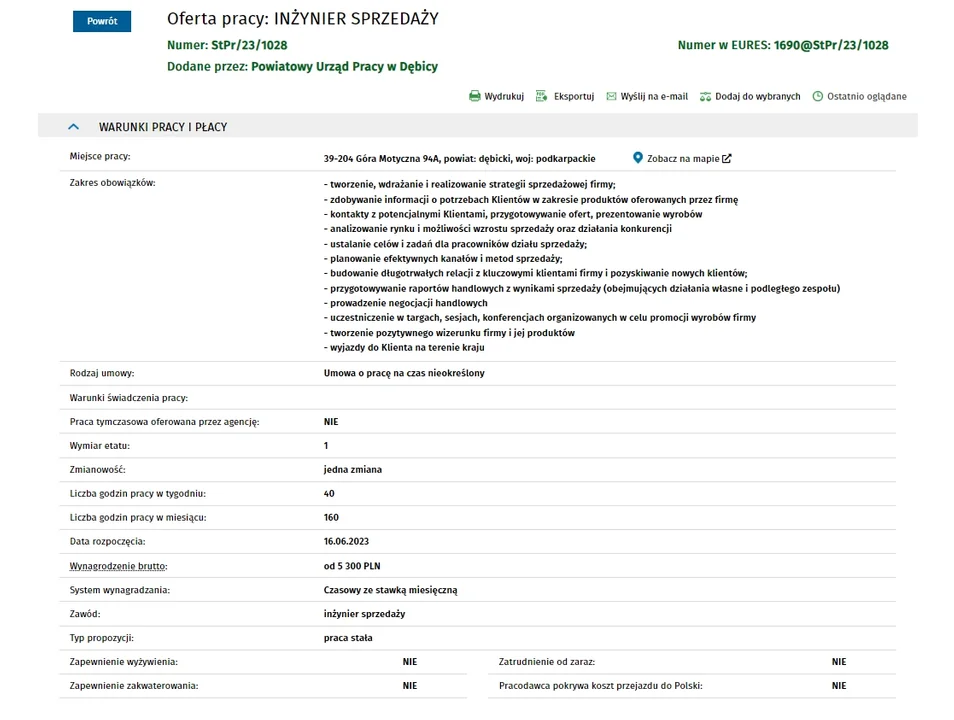Click the Oferta pracy: INŻYNIER SPRZEDAŻY title

(303, 19)
